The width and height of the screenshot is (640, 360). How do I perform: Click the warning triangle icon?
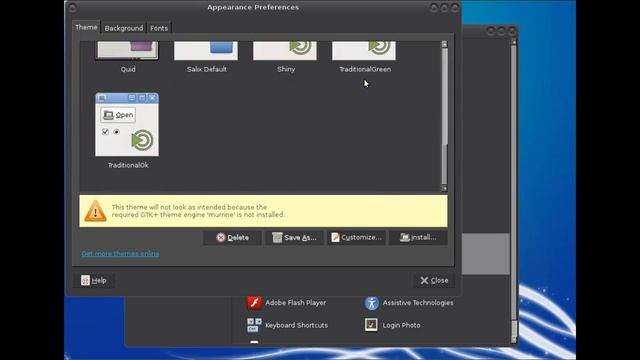click(x=96, y=211)
